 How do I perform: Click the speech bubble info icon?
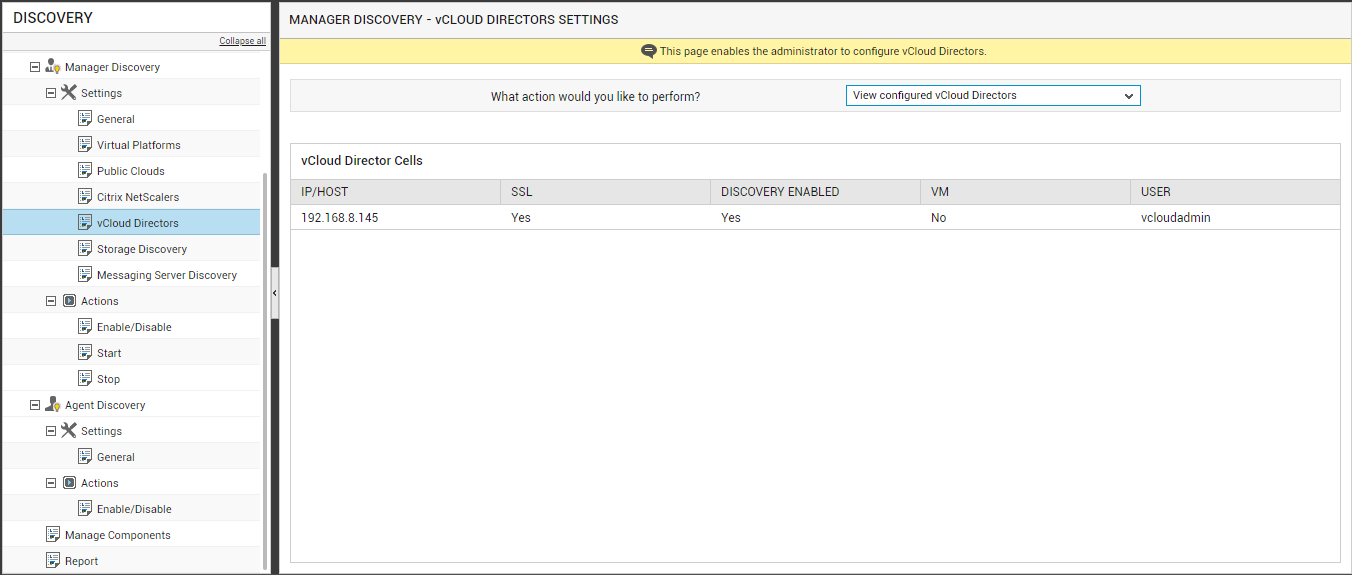649,51
